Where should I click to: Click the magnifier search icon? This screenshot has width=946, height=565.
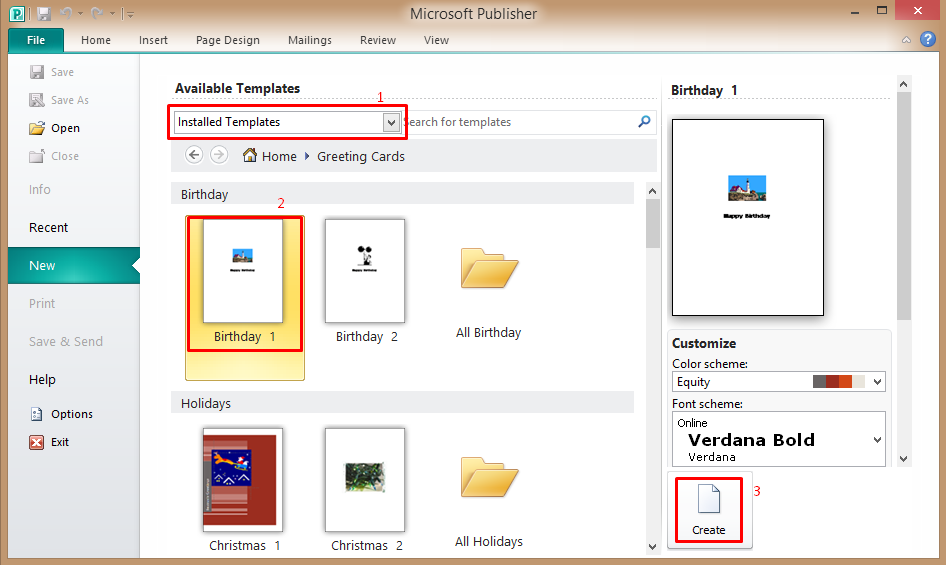point(644,121)
